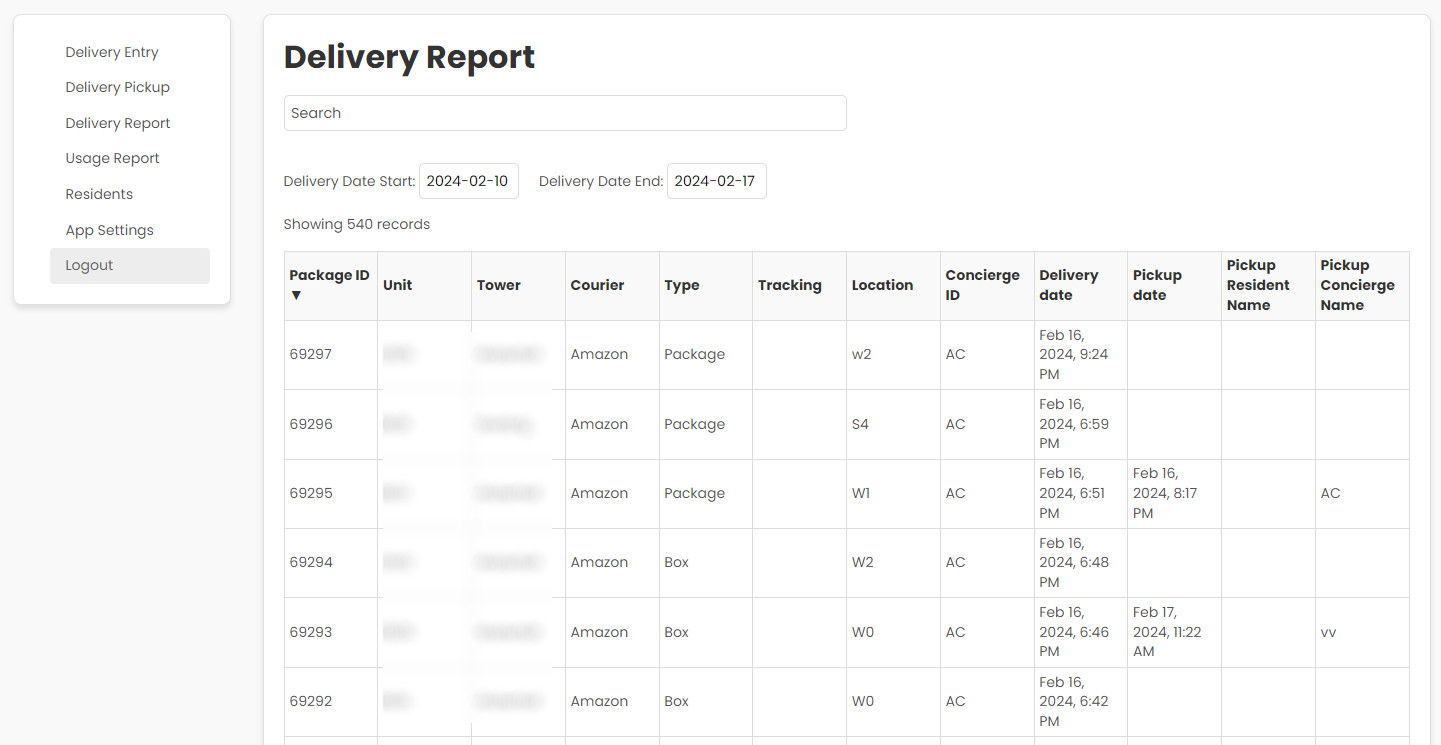Open App Settings from sidebar
This screenshot has width=1441, height=745.
pos(109,230)
